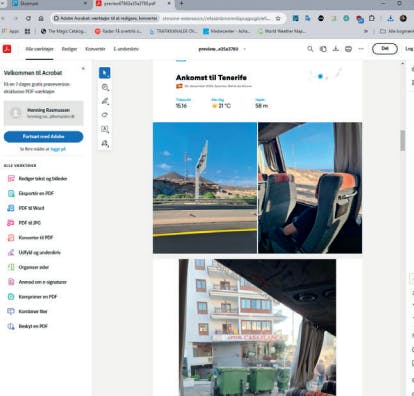Click the bus seats interior photo

pos(310,188)
